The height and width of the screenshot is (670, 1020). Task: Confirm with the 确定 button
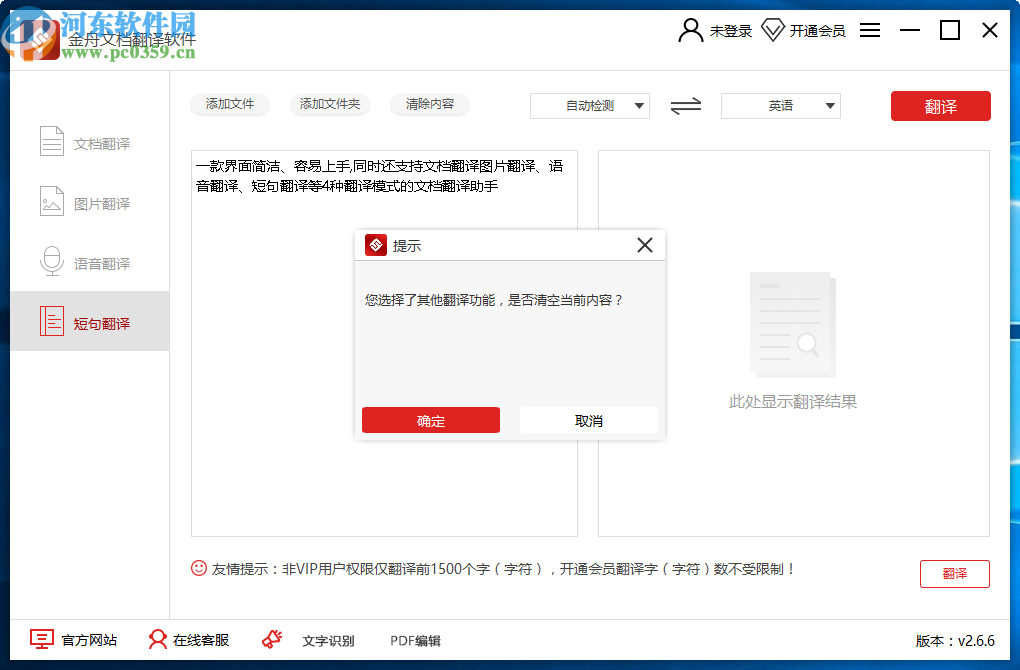(430, 420)
